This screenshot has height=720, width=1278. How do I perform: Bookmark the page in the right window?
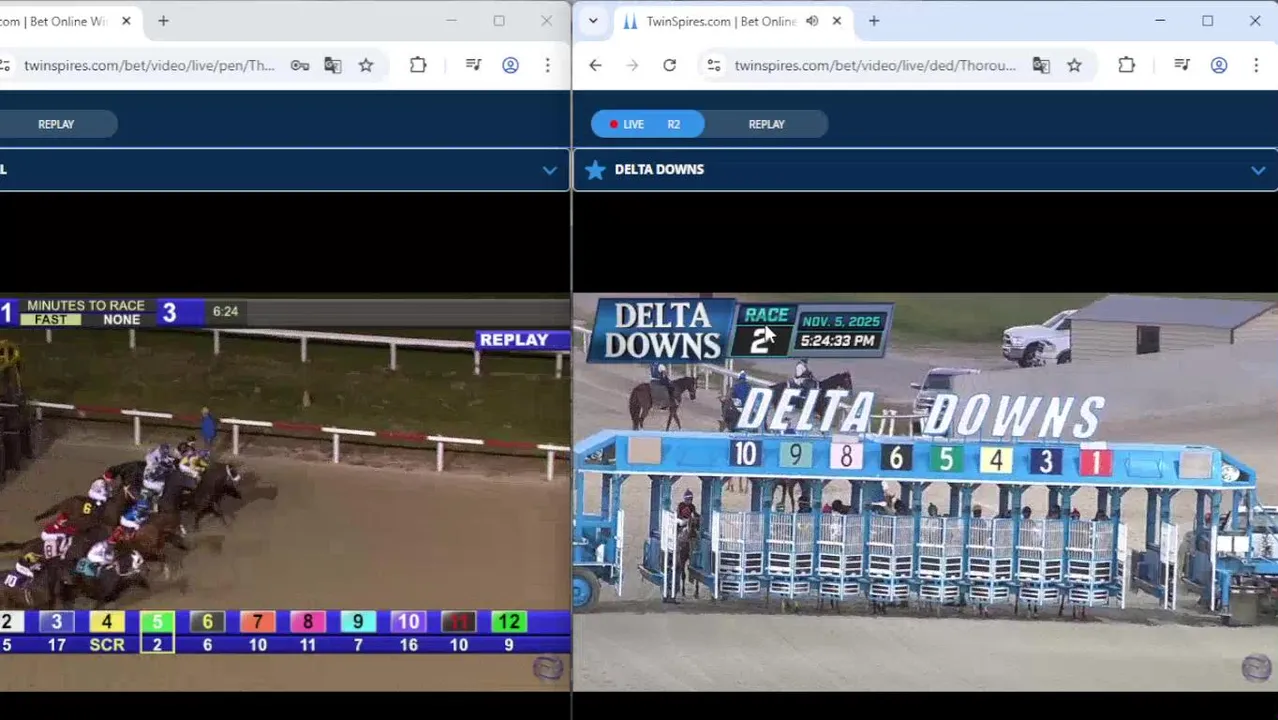coord(1074,65)
